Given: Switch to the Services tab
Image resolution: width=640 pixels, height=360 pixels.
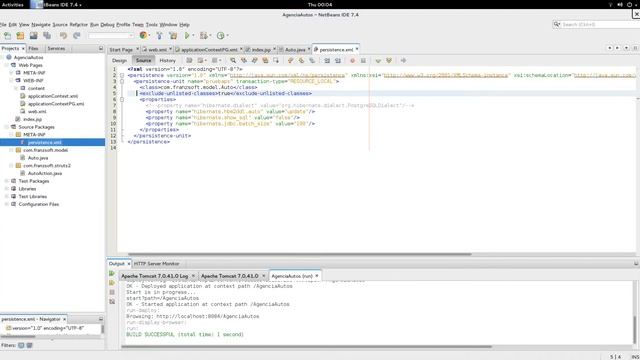Looking at the screenshot, I should pyautogui.click(x=56, y=48).
